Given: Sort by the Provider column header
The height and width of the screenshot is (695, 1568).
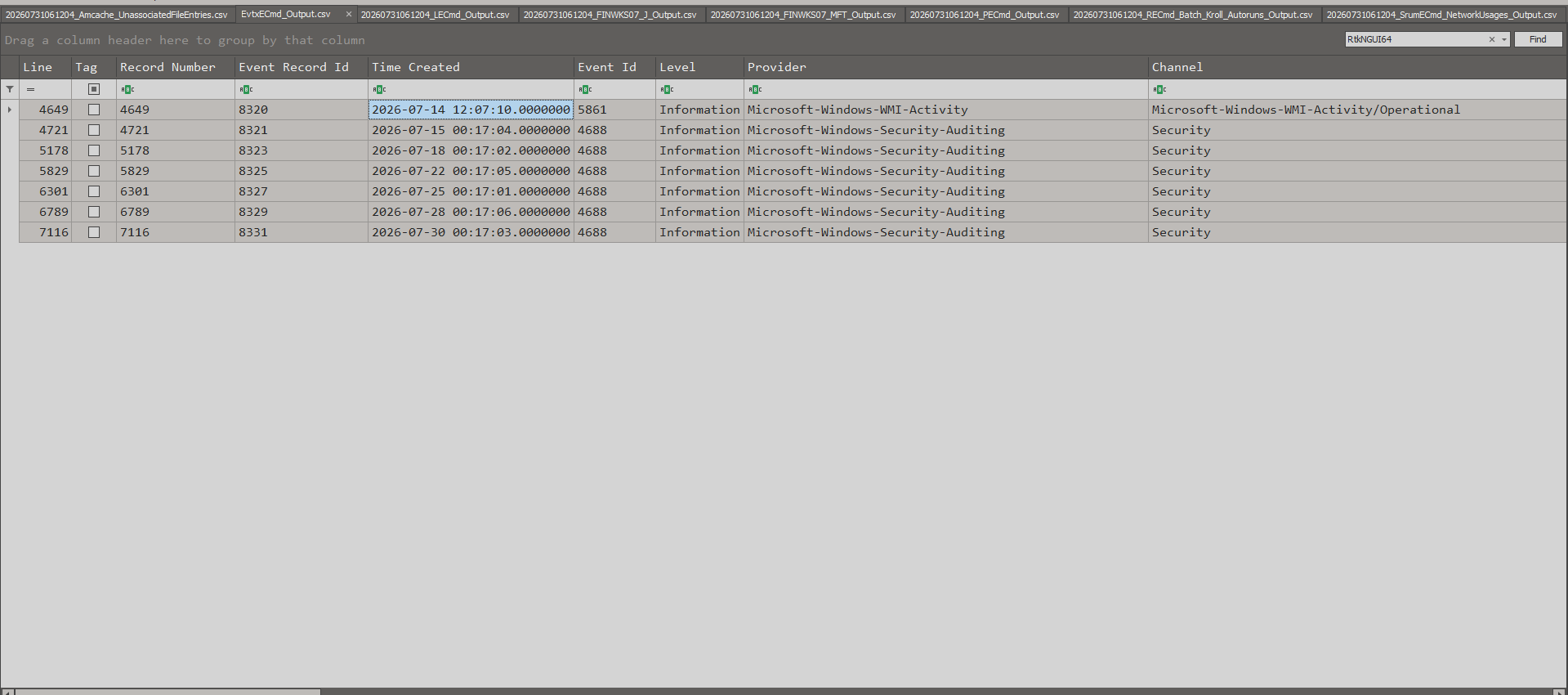Looking at the screenshot, I should (x=945, y=67).
